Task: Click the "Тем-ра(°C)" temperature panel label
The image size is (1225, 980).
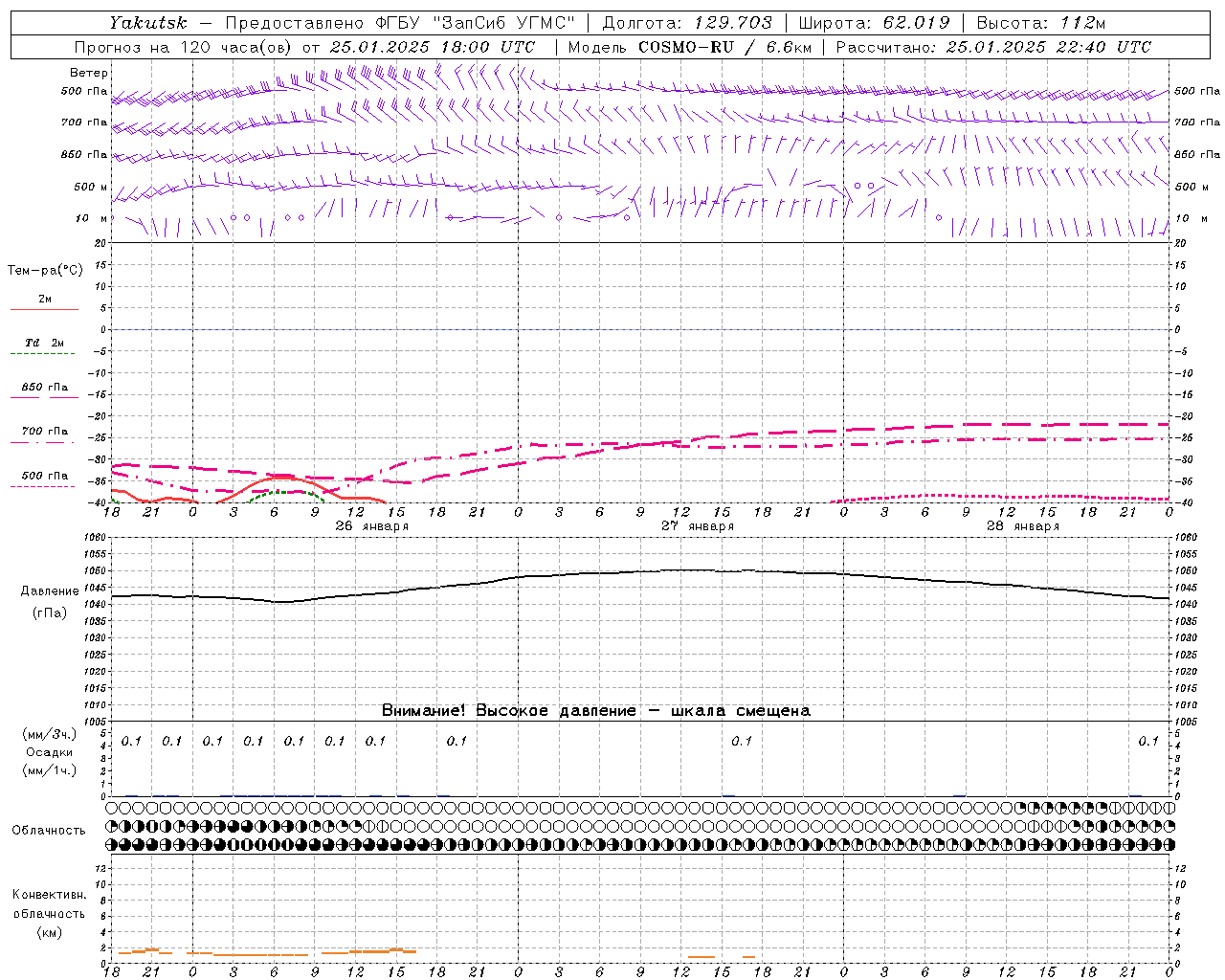Action: [x=45, y=271]
